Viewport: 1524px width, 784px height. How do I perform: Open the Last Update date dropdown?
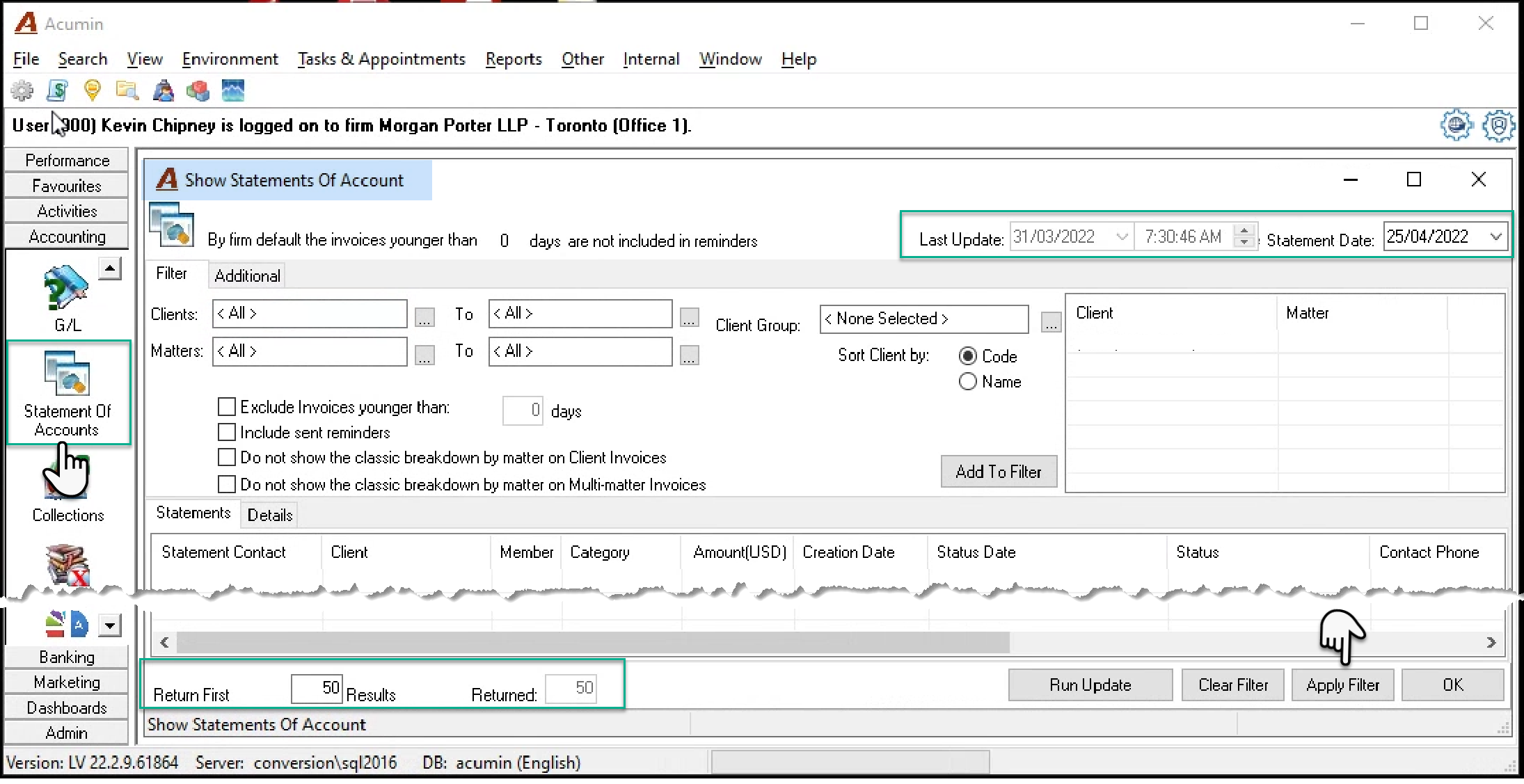1121,237
